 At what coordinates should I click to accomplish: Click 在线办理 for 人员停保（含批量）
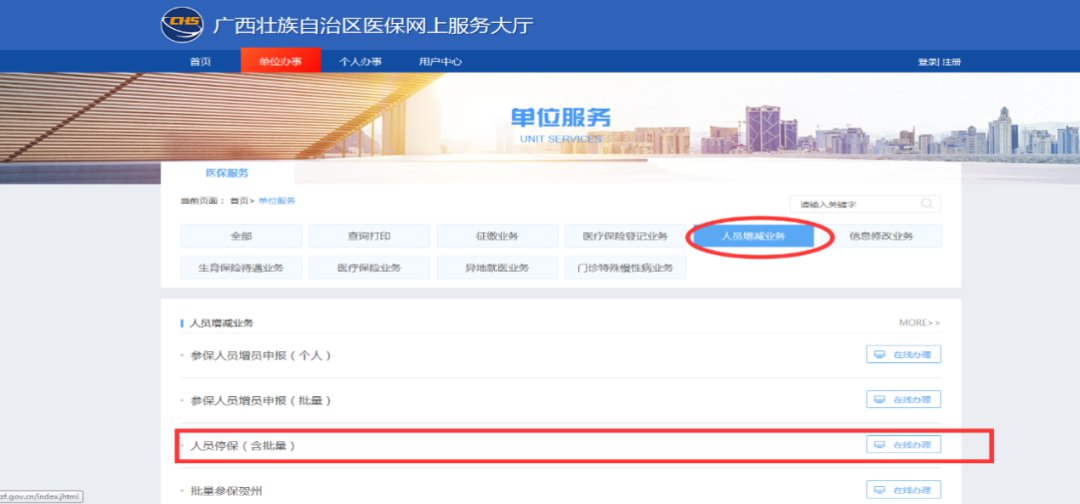(x=903, y=444)
